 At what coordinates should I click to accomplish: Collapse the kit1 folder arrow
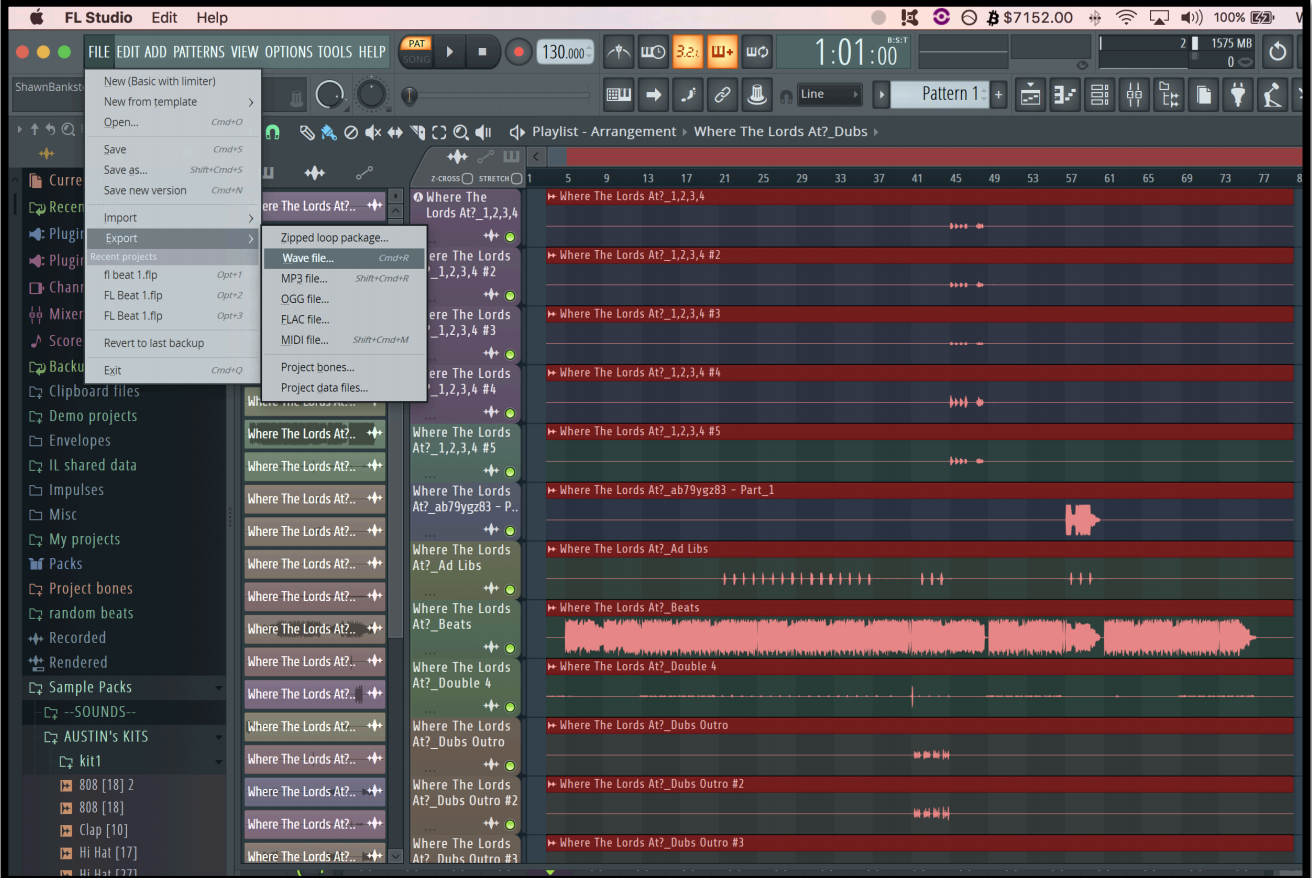coord(218,762)
